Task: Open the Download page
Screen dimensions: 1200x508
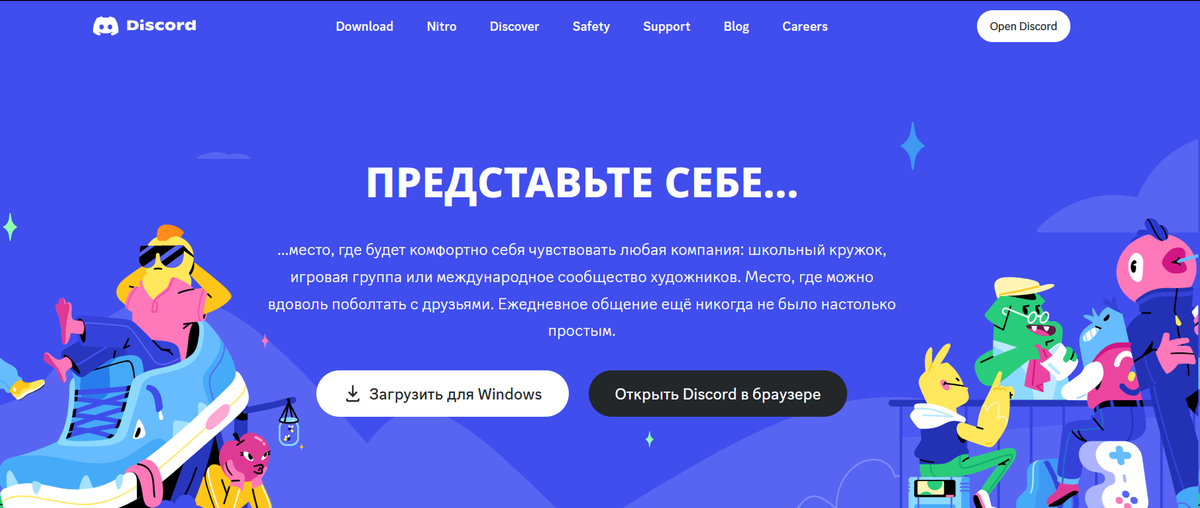Action: (x=364, y=27)
